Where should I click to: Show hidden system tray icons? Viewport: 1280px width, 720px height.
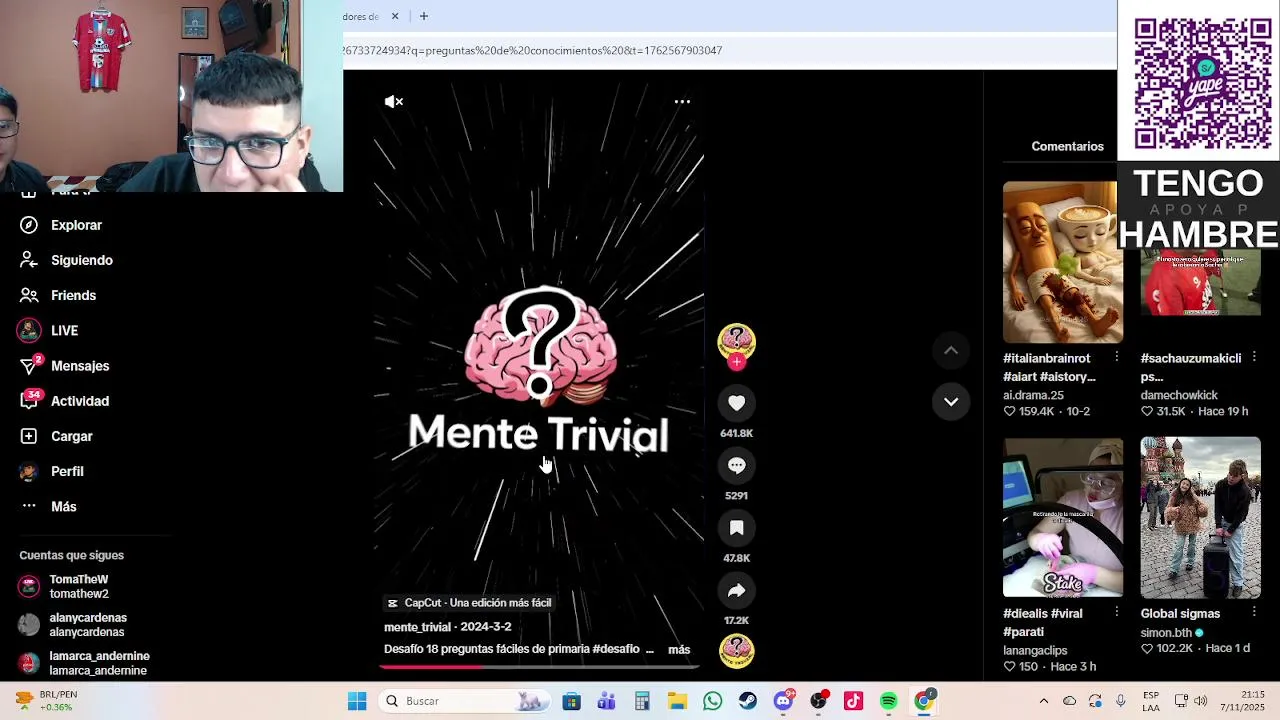[x=1044, y=701]
